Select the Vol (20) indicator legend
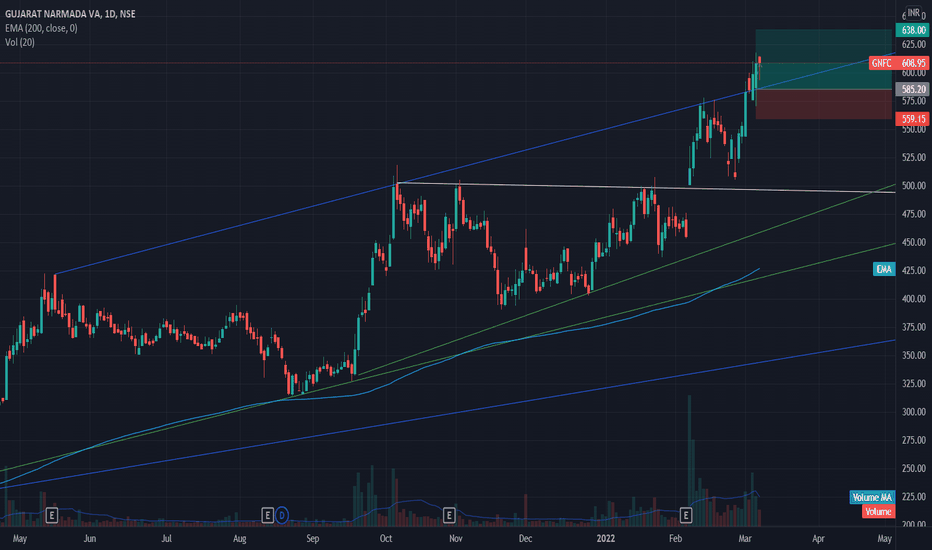 [20, 42]
